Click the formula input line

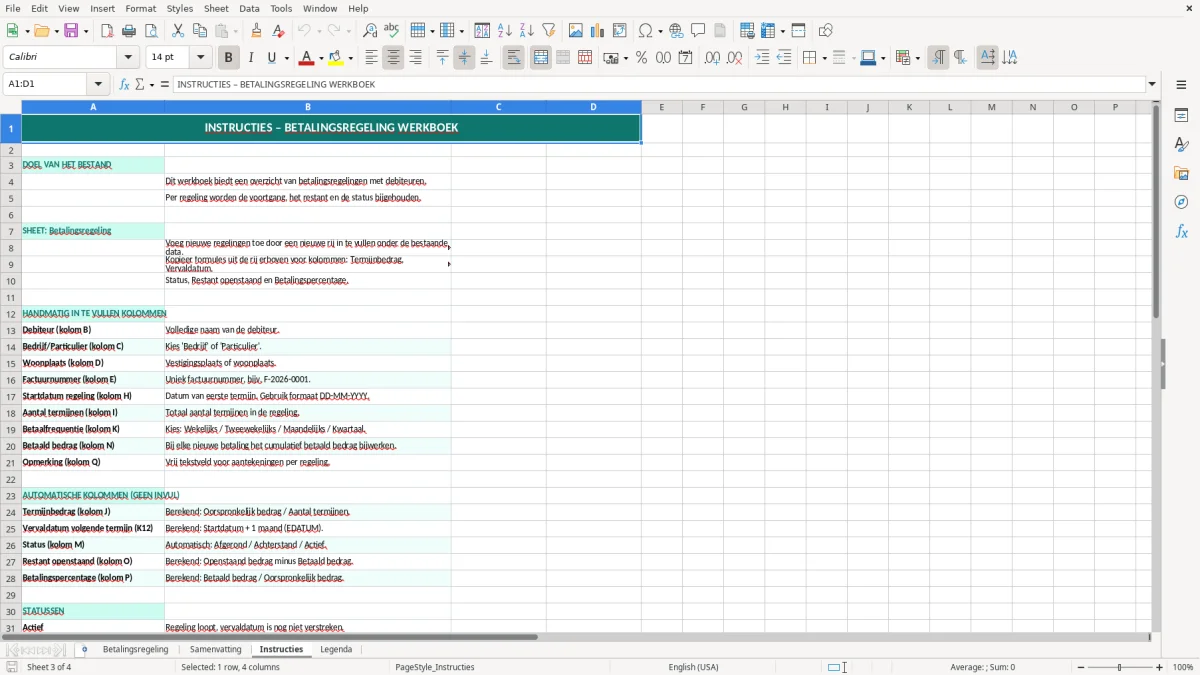658,84
